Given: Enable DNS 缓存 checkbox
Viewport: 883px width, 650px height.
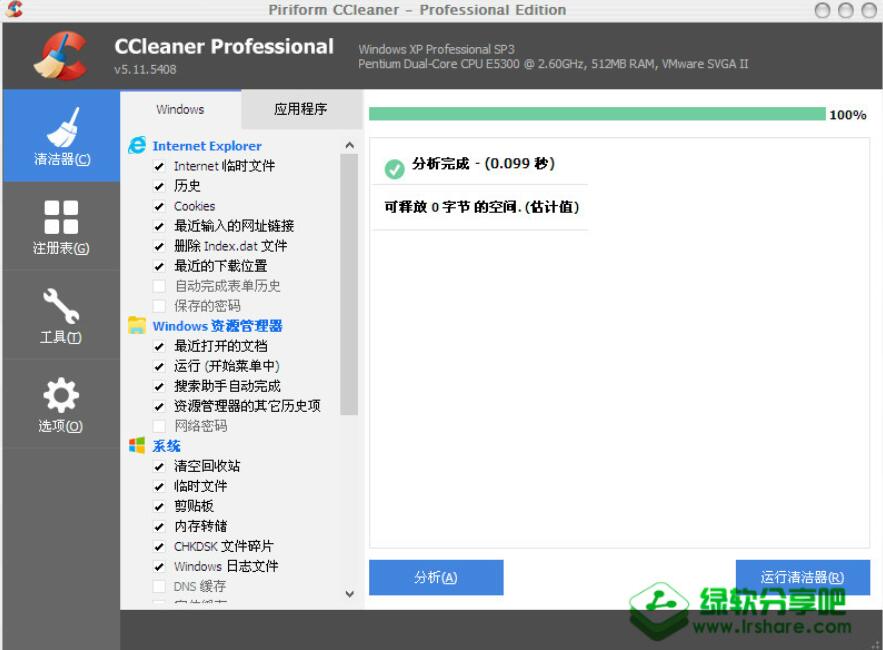Looking at the screenshot, I should point(159,586).
